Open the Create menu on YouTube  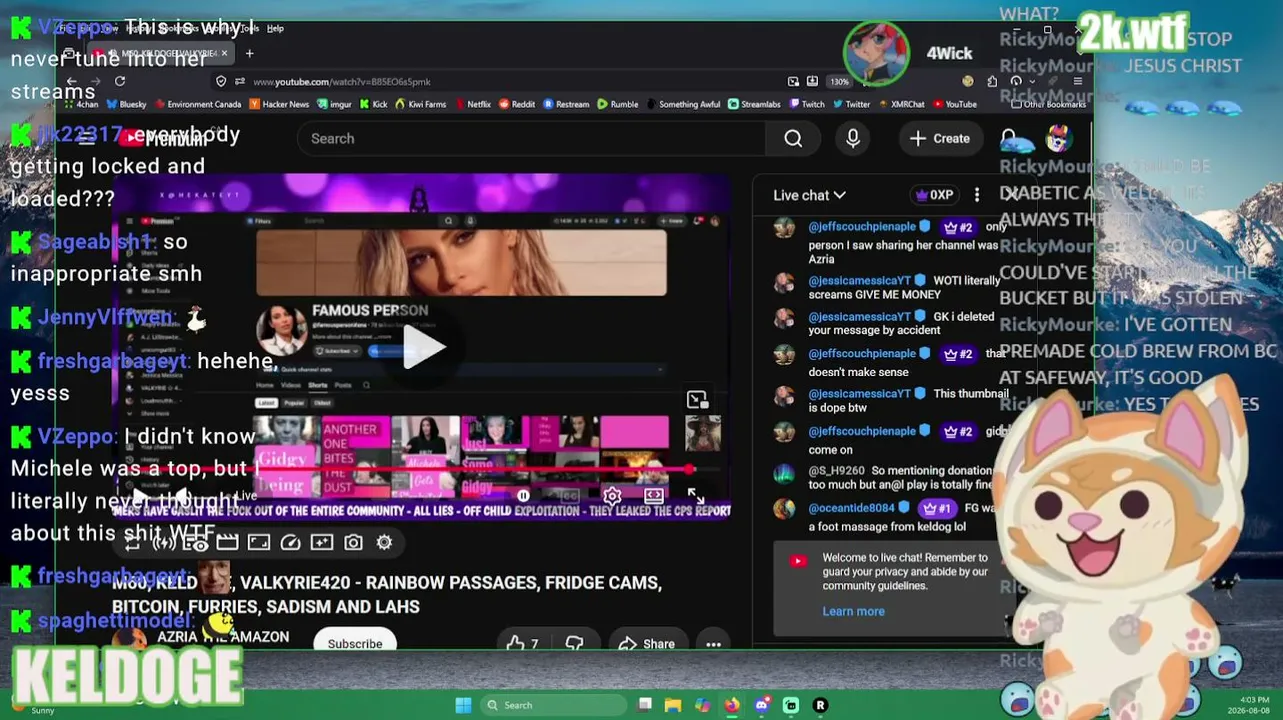point(939,138)
